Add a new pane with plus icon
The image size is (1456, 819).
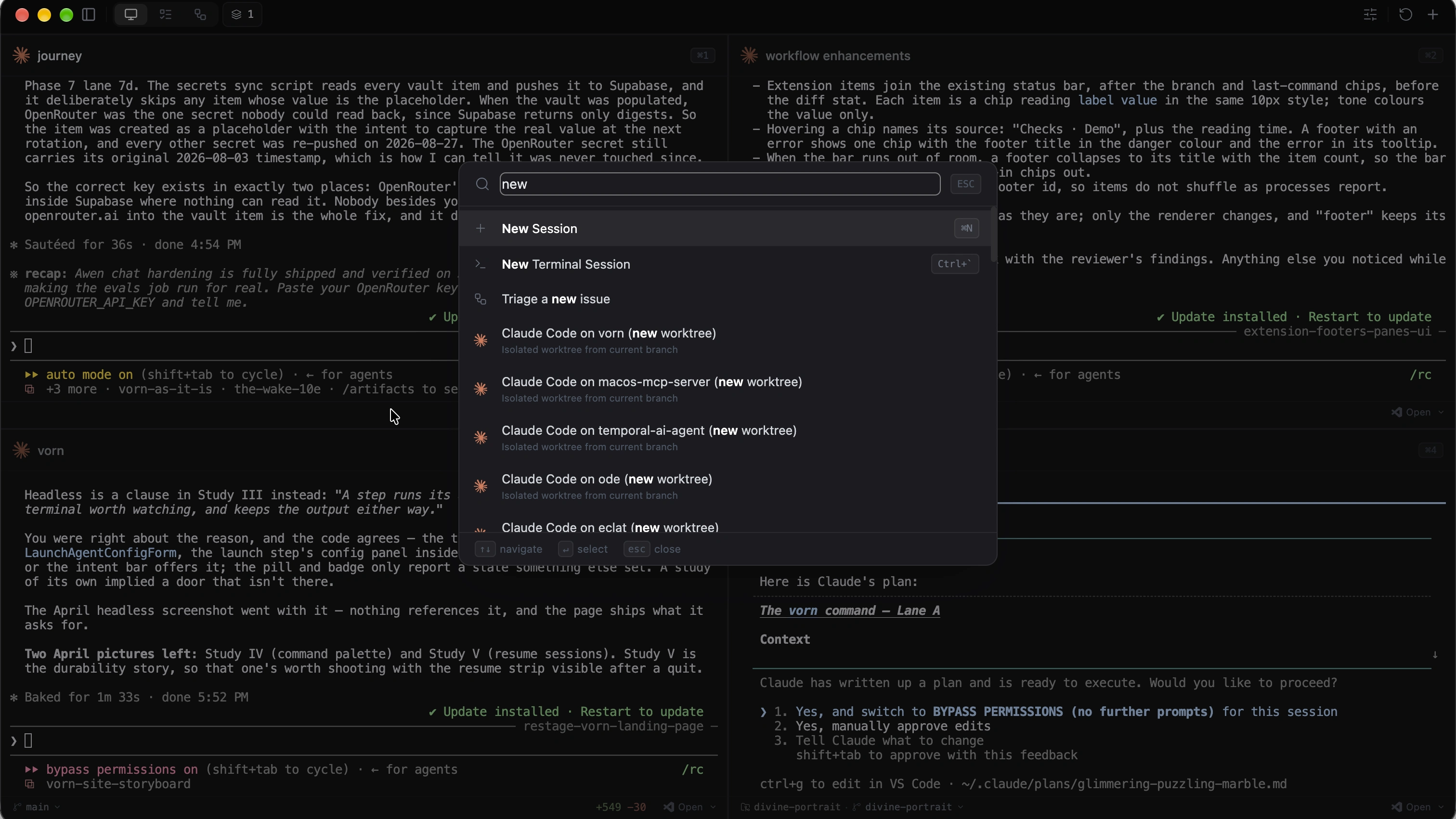click(x=1433, y=14)
